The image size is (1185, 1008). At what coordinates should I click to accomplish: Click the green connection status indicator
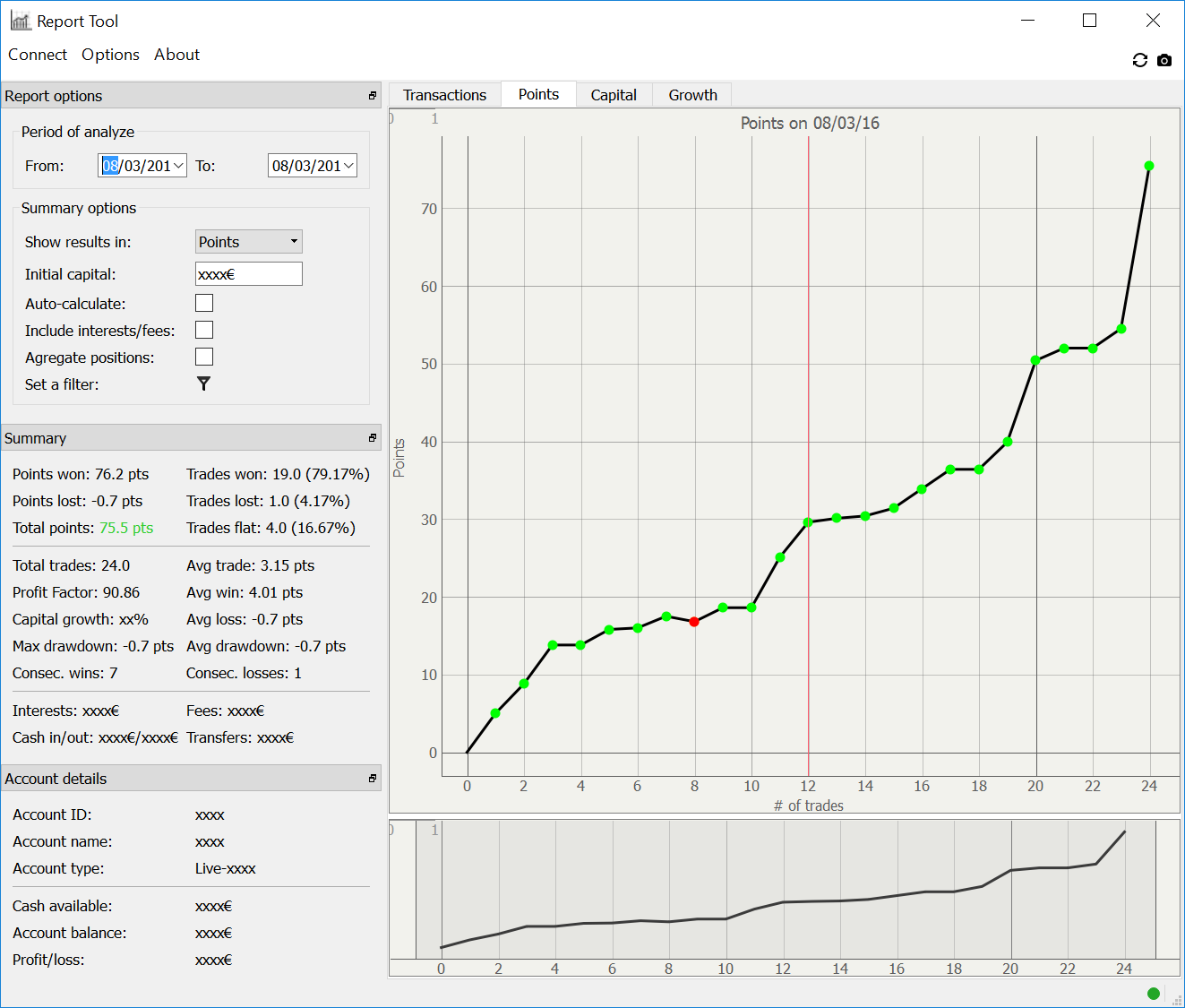[x=1153, y=993]
